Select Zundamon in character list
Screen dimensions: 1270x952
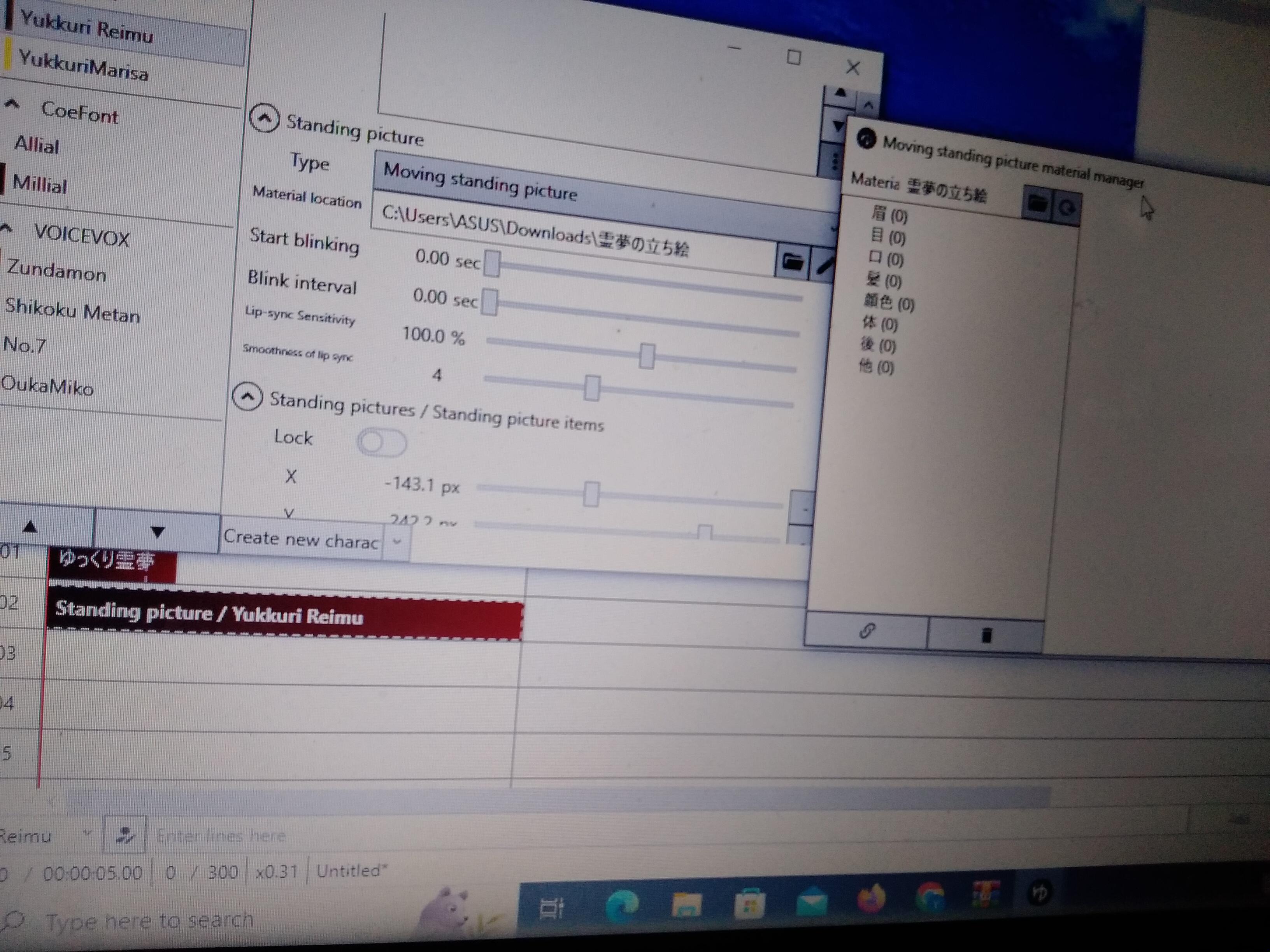point(56,270)
